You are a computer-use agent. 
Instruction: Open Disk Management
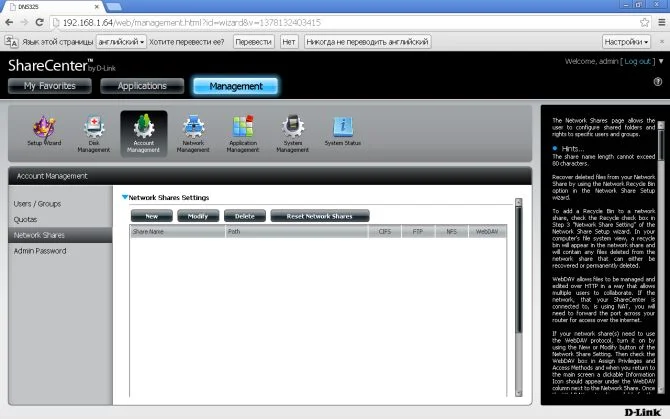(x=93, y=132)
